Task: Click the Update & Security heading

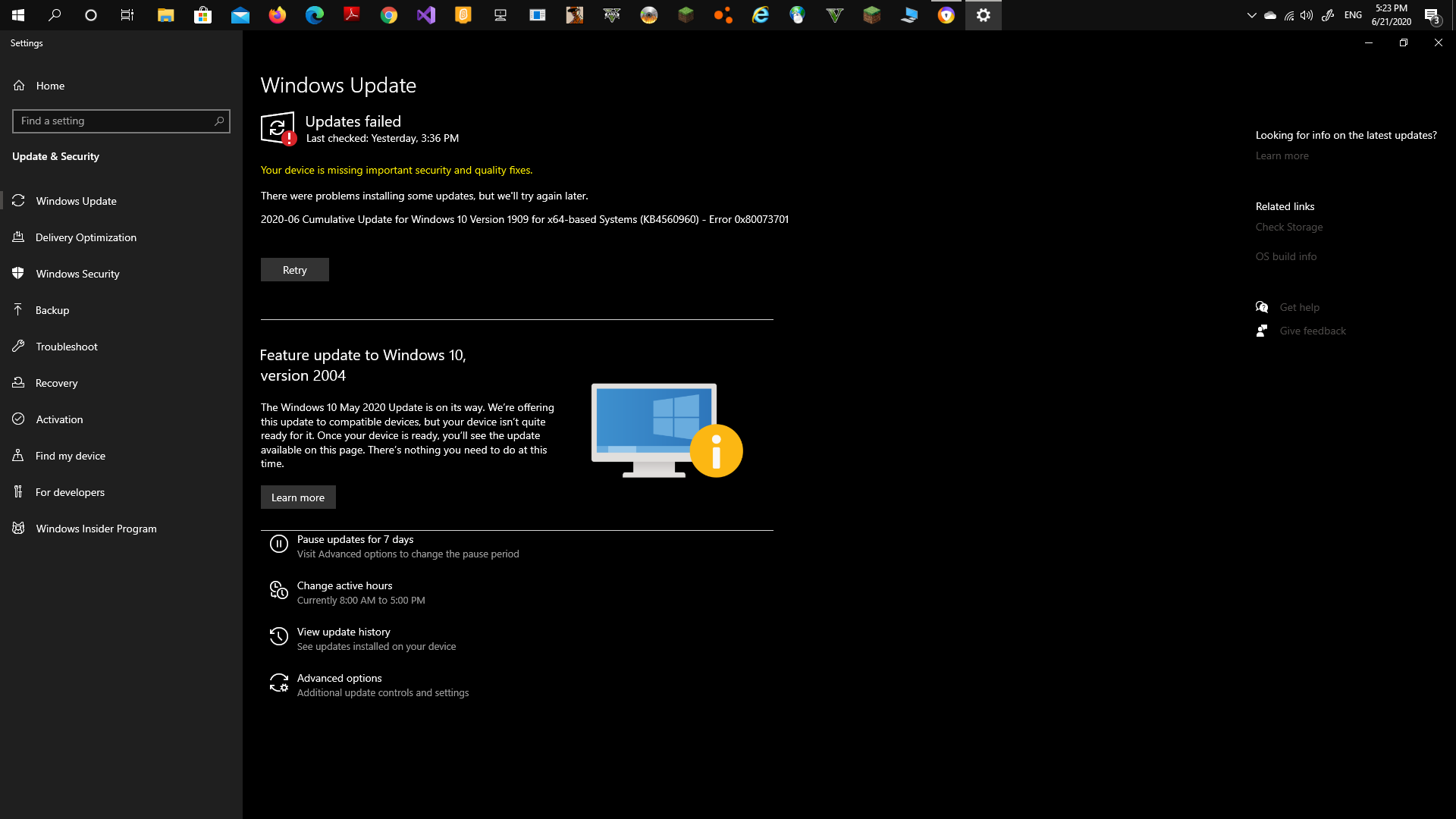Action: coord(55,156)
